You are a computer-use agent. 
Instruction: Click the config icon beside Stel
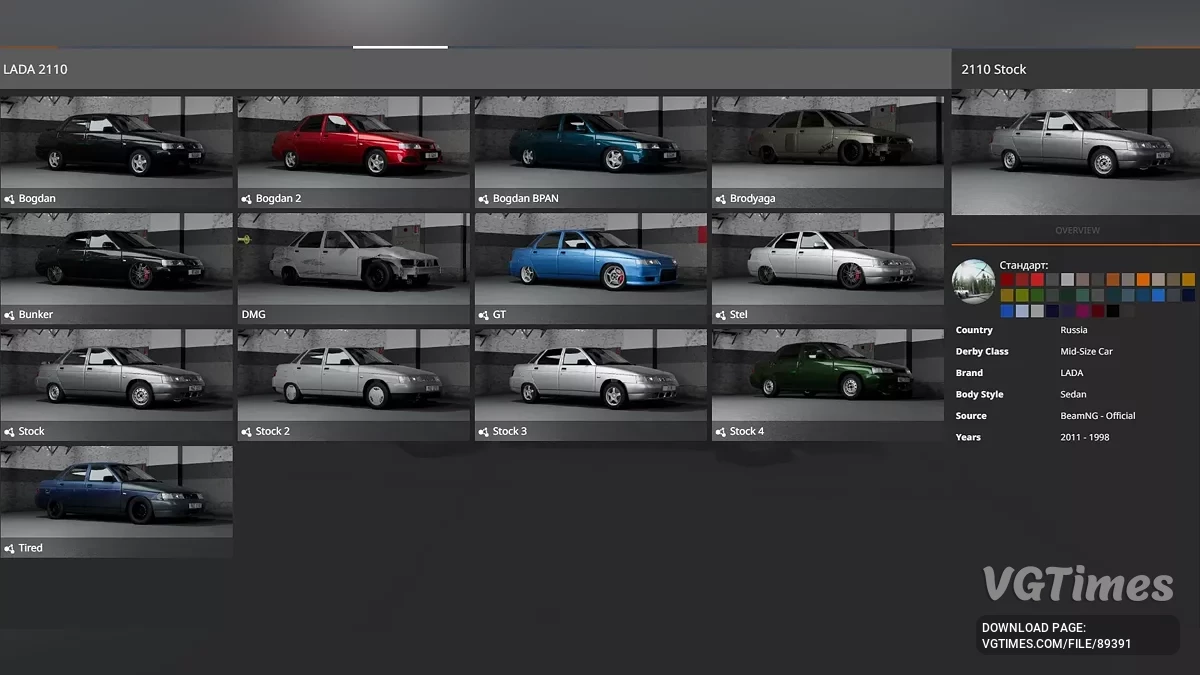coord(720,315)
